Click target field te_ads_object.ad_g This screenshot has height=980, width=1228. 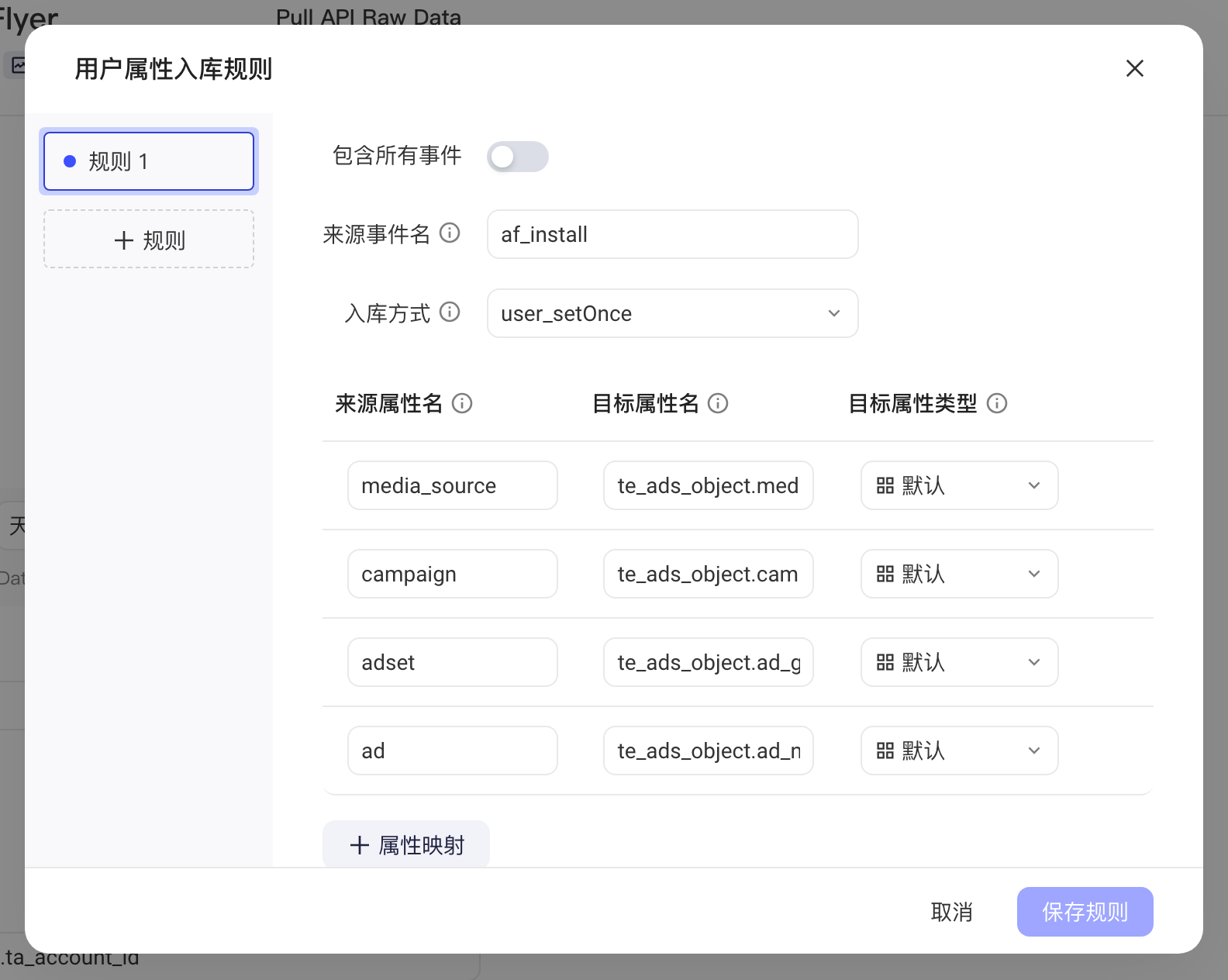click(709, 662)
